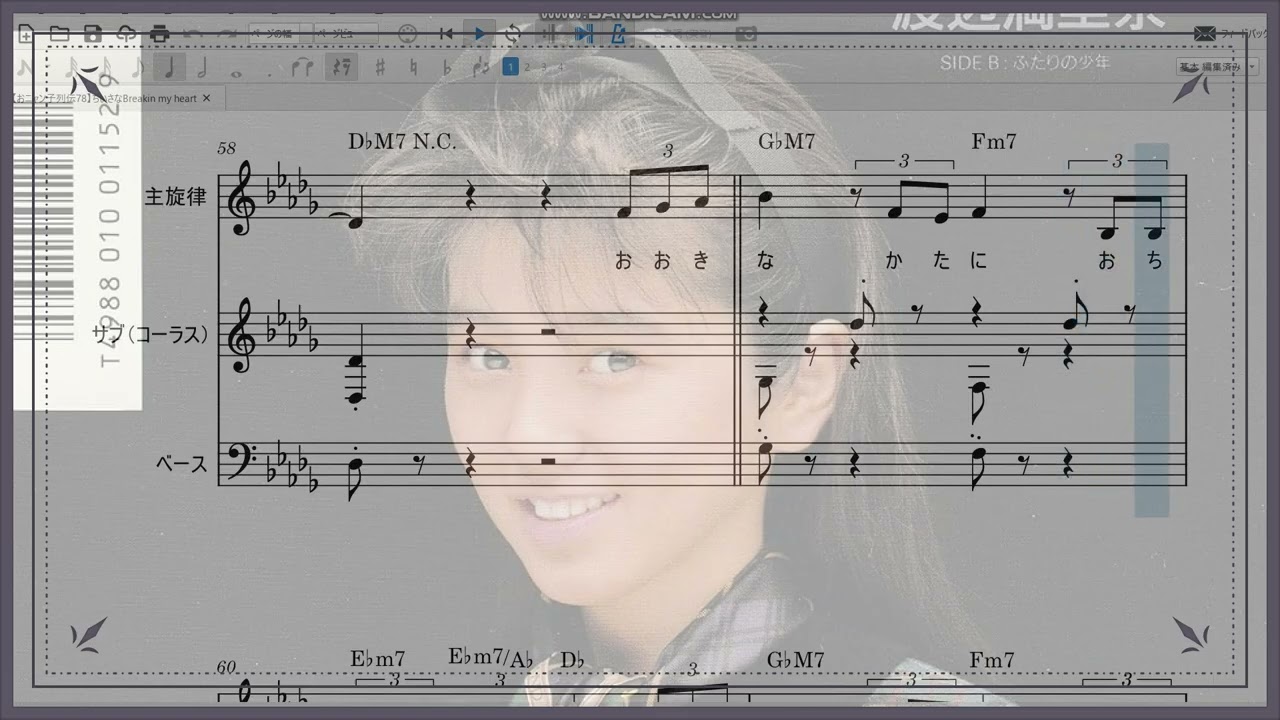The height and width of the screenshot is (720, 1280).
Task: Apply a natural accidental
Action: coord(413,68)
